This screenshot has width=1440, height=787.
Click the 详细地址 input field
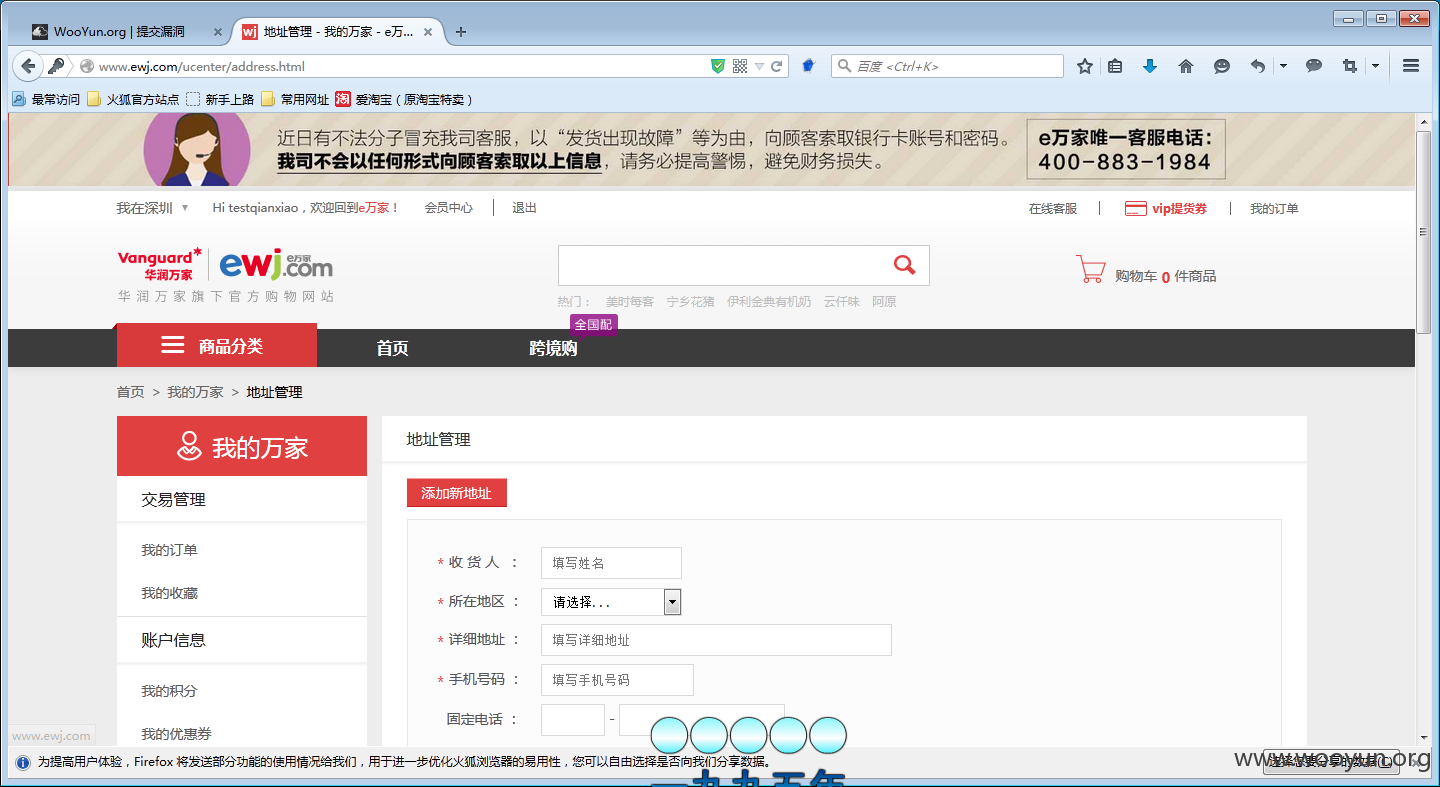point(716,640)
